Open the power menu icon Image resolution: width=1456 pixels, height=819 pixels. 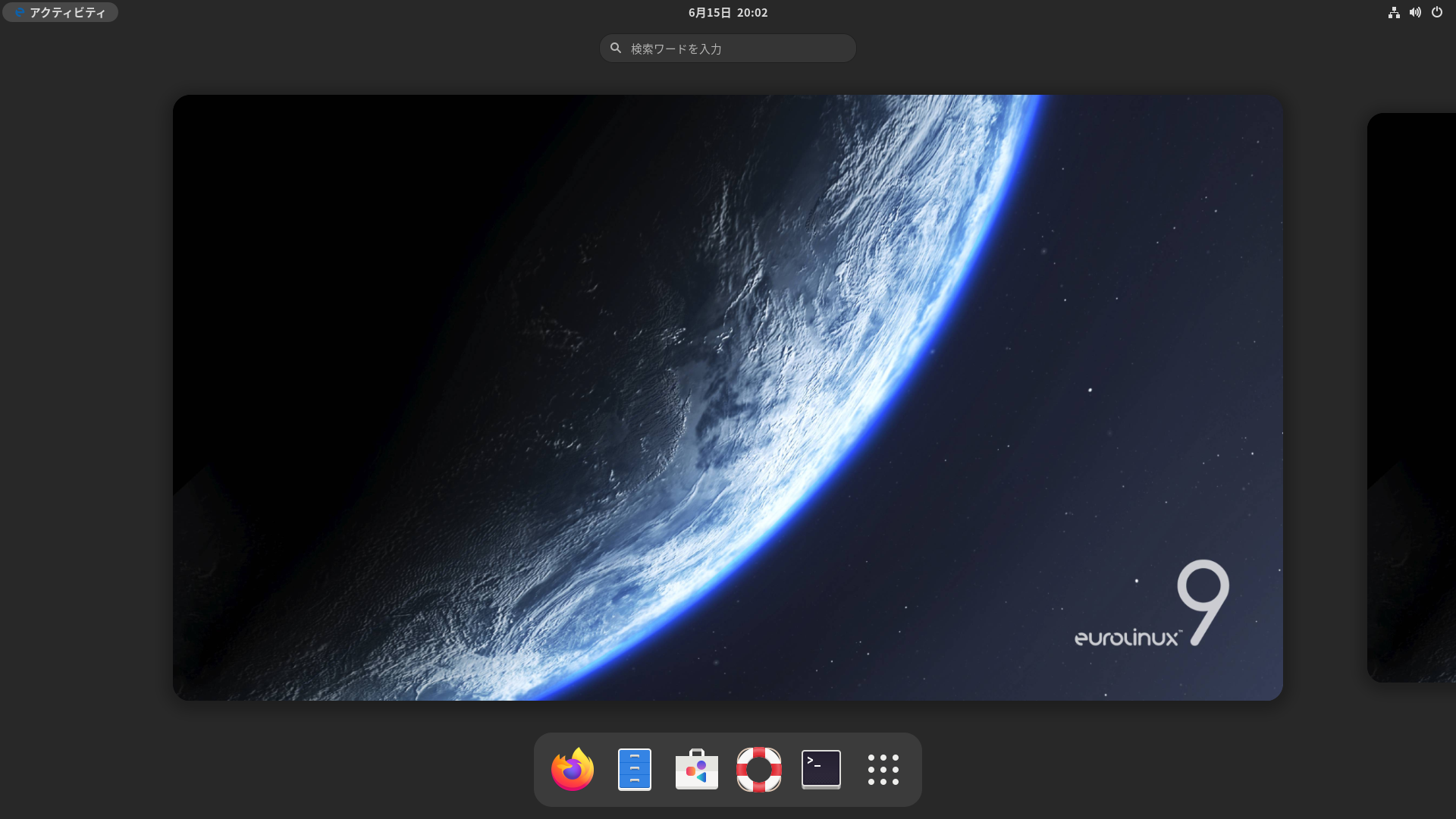(x=1437, y=12)
